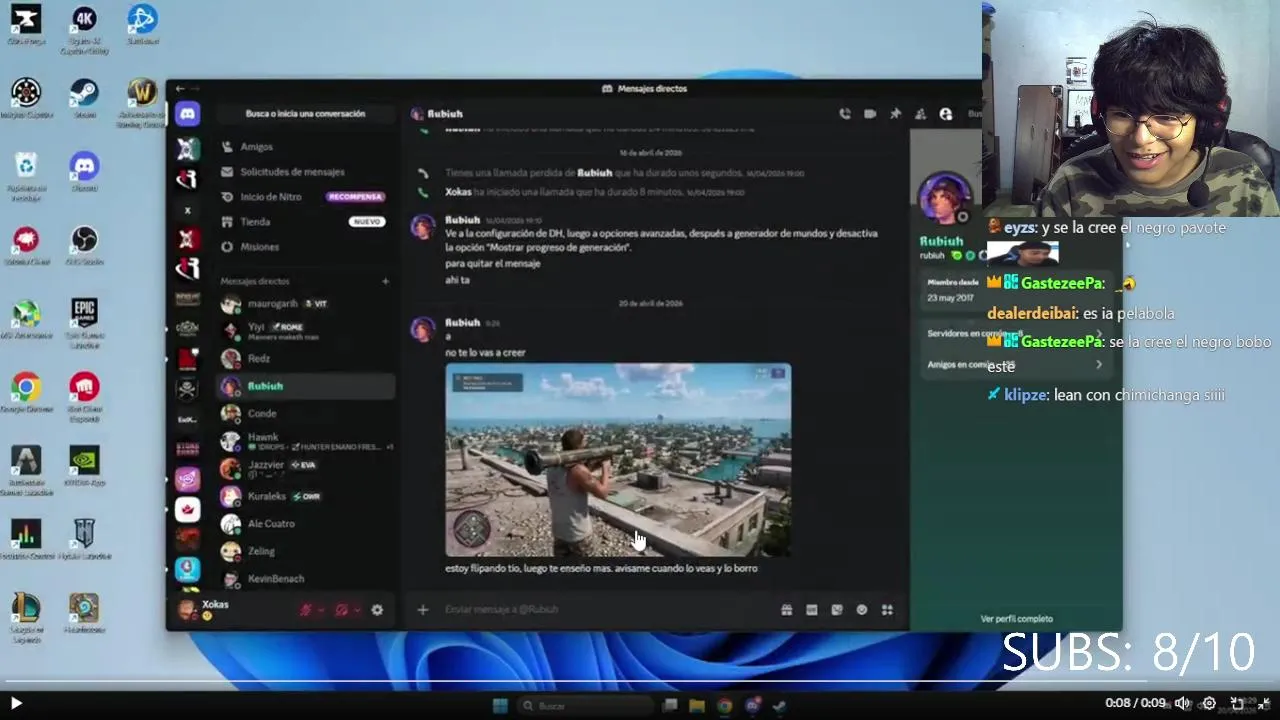
Task: Click 'Busca o inicia una conversación' search box
Action: pos(306,114)
